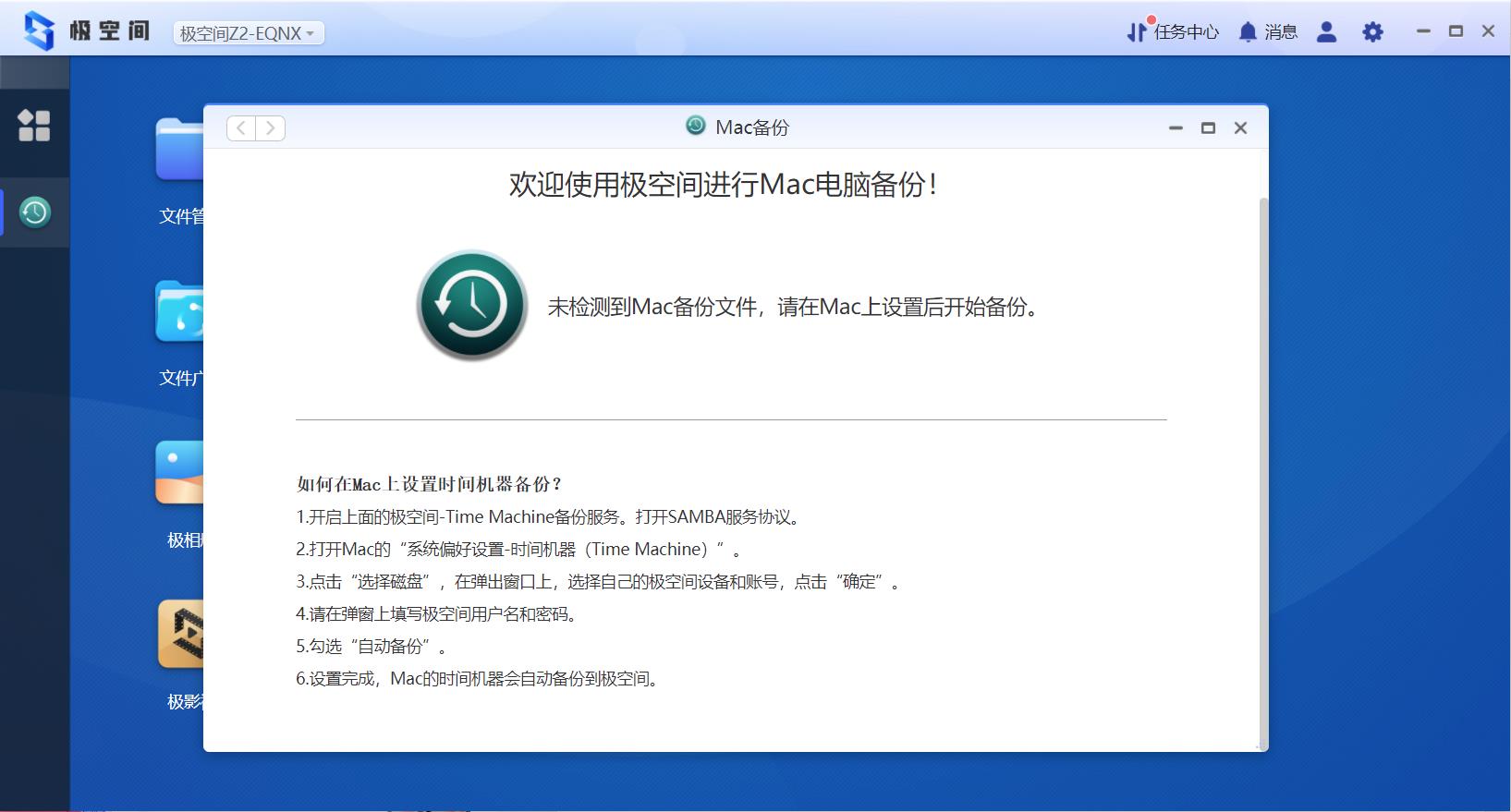
Task: Click the Mac备份 title bar icon
Action: point(696,126)
